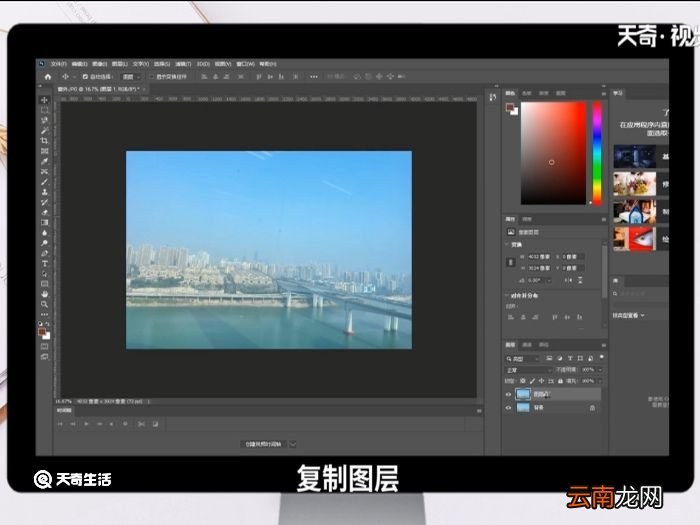Image resolution: width=700 pixels, height=525 pixels.
Task: Select the Zoom tool
Action: pos(44,304)
